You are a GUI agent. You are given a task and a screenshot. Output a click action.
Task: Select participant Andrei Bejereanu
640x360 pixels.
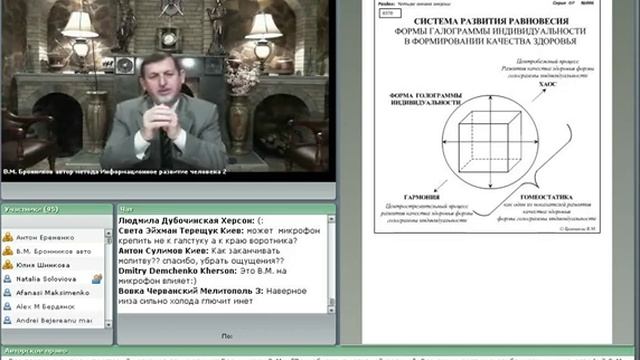[53, 320]
